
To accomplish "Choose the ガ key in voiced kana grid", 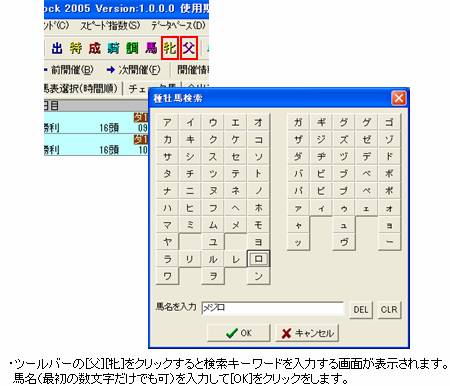I will [298, 122].
